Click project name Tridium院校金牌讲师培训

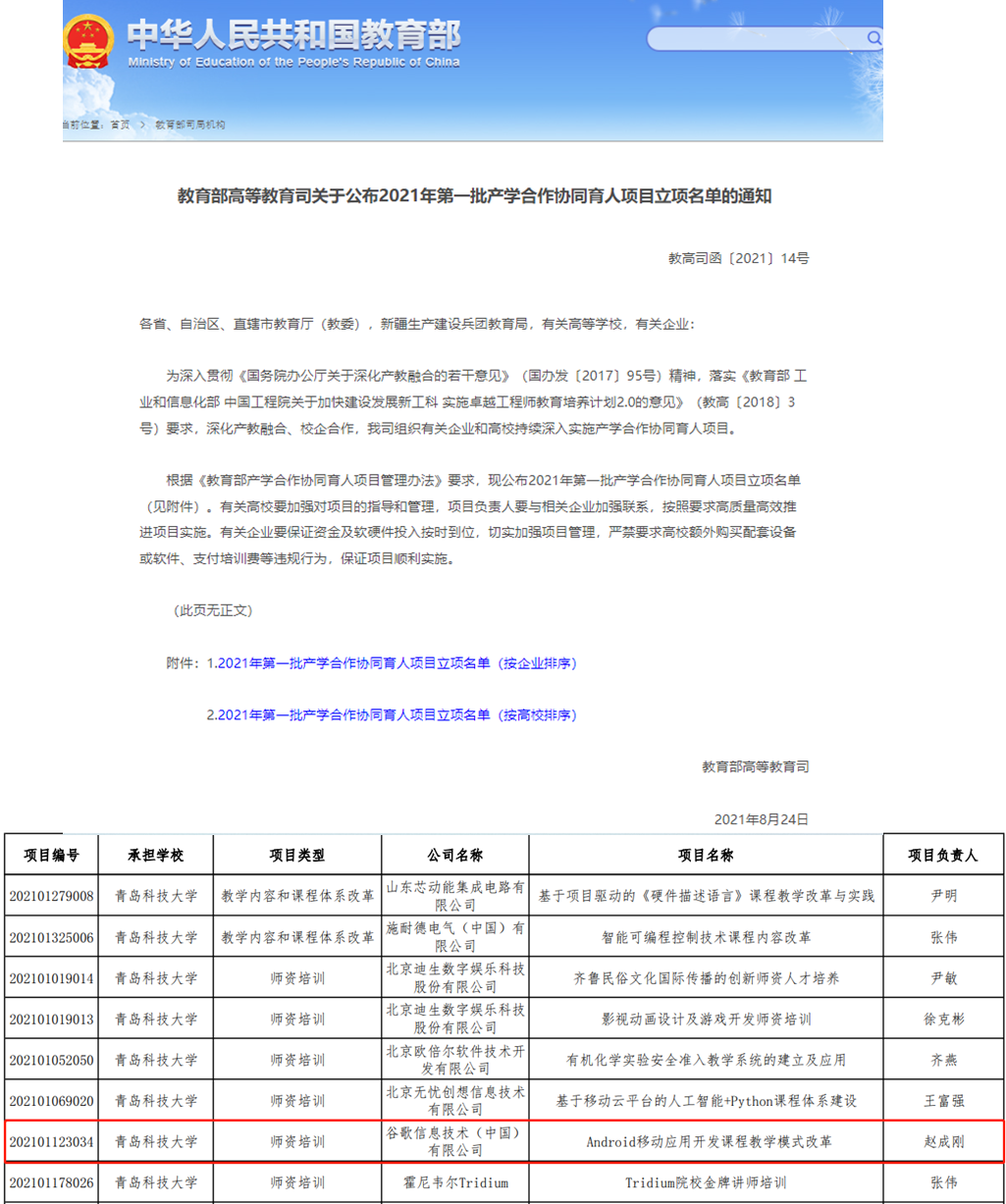[706, 1182]
